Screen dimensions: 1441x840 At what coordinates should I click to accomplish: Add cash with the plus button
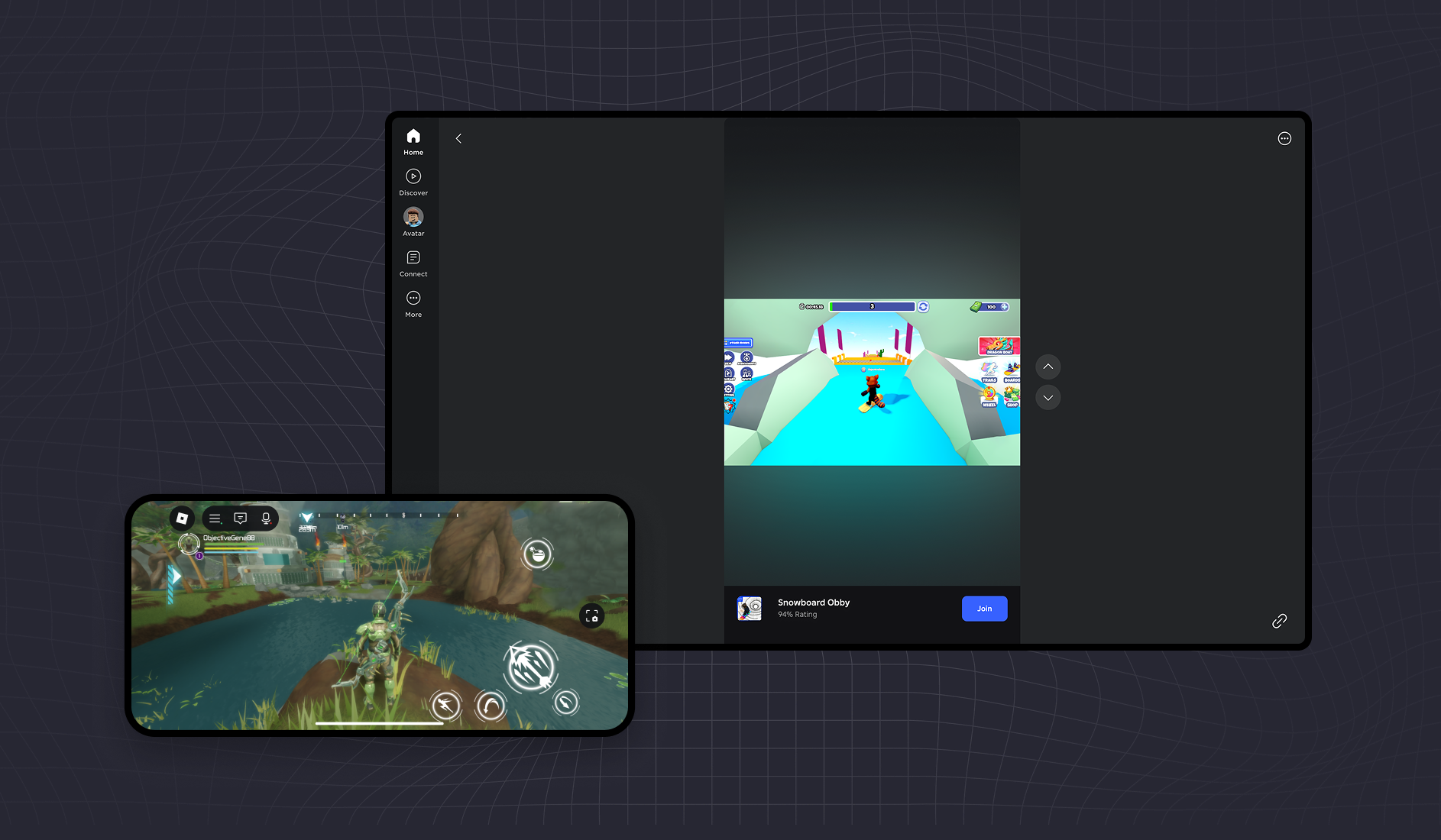pos(1005,307)
